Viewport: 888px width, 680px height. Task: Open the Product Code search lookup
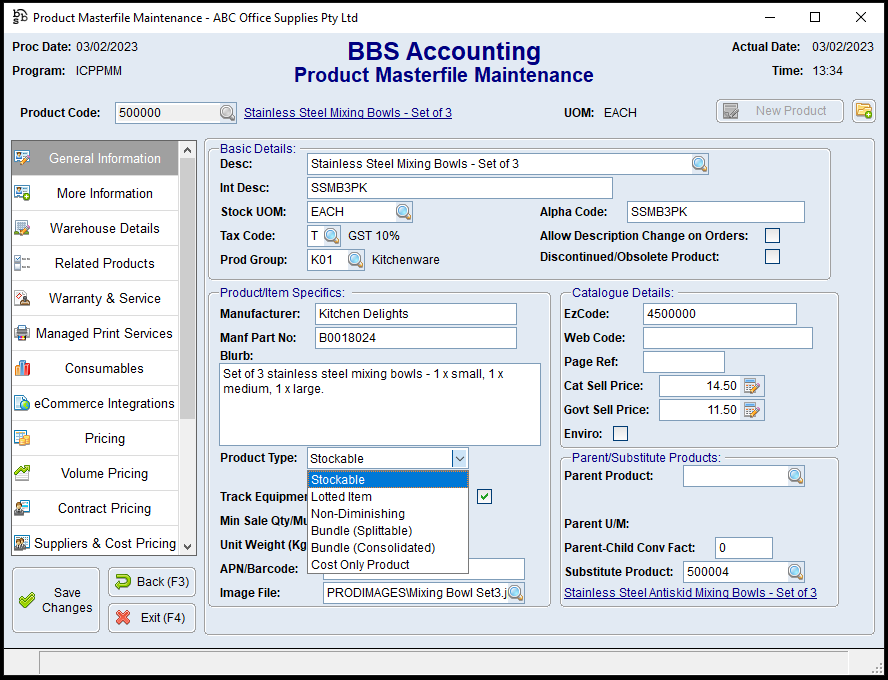pyautogui.click(x=227, y=112)
